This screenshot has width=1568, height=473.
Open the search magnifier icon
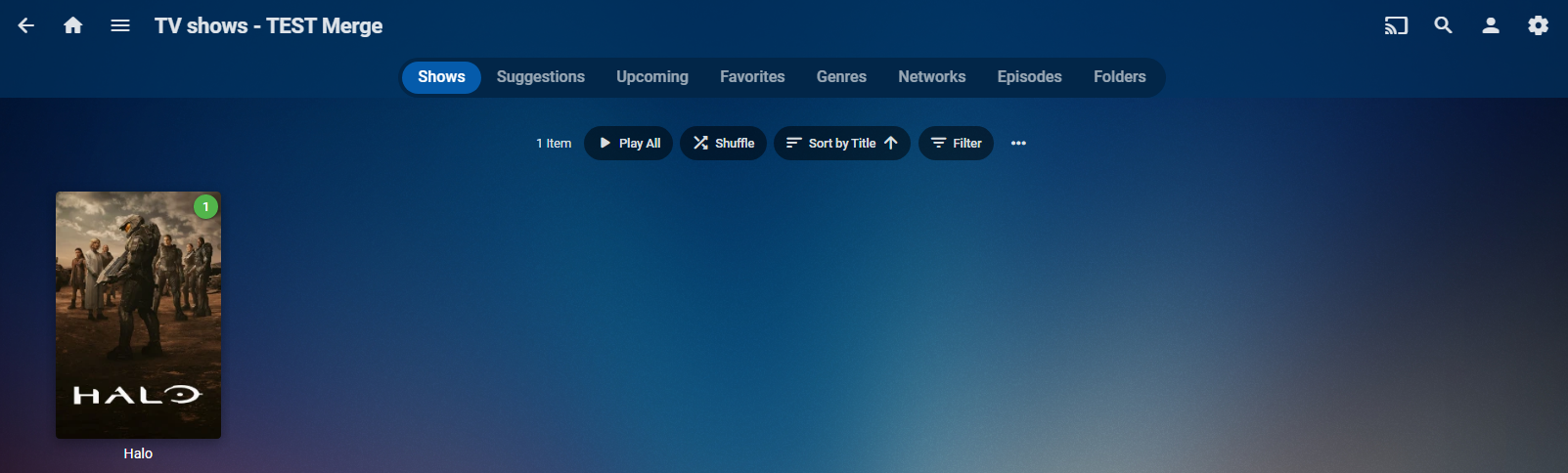[1443, 25]
